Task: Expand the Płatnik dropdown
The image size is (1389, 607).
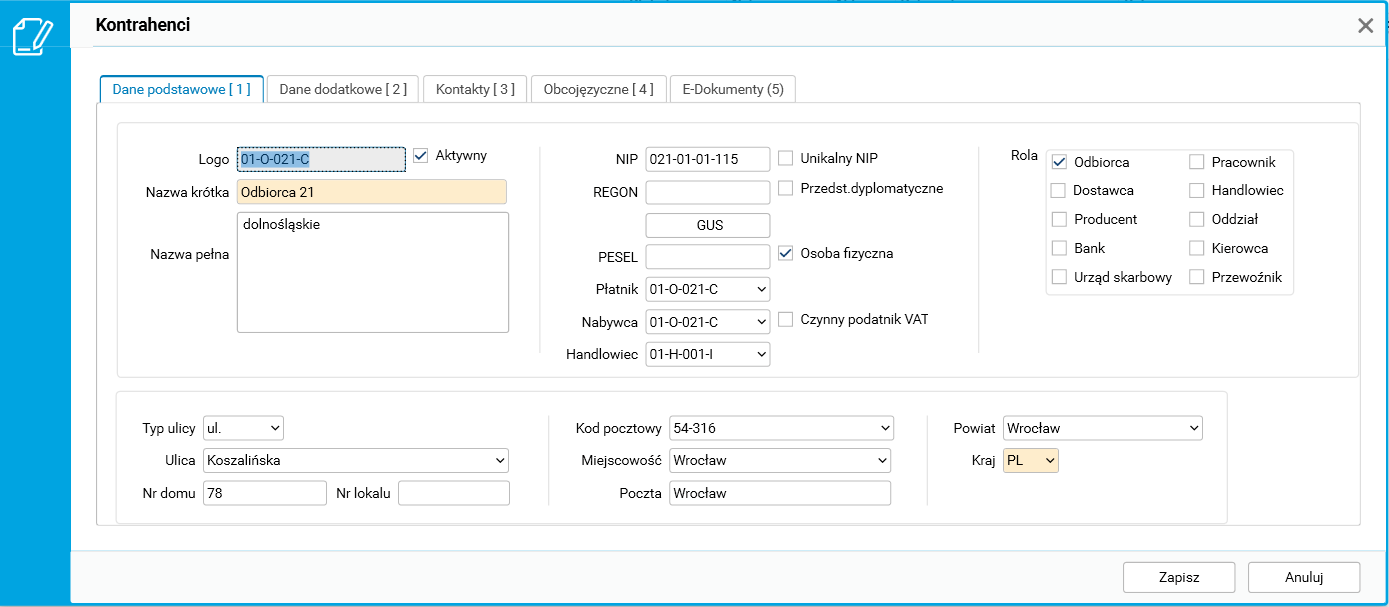Action: point(708,289)
